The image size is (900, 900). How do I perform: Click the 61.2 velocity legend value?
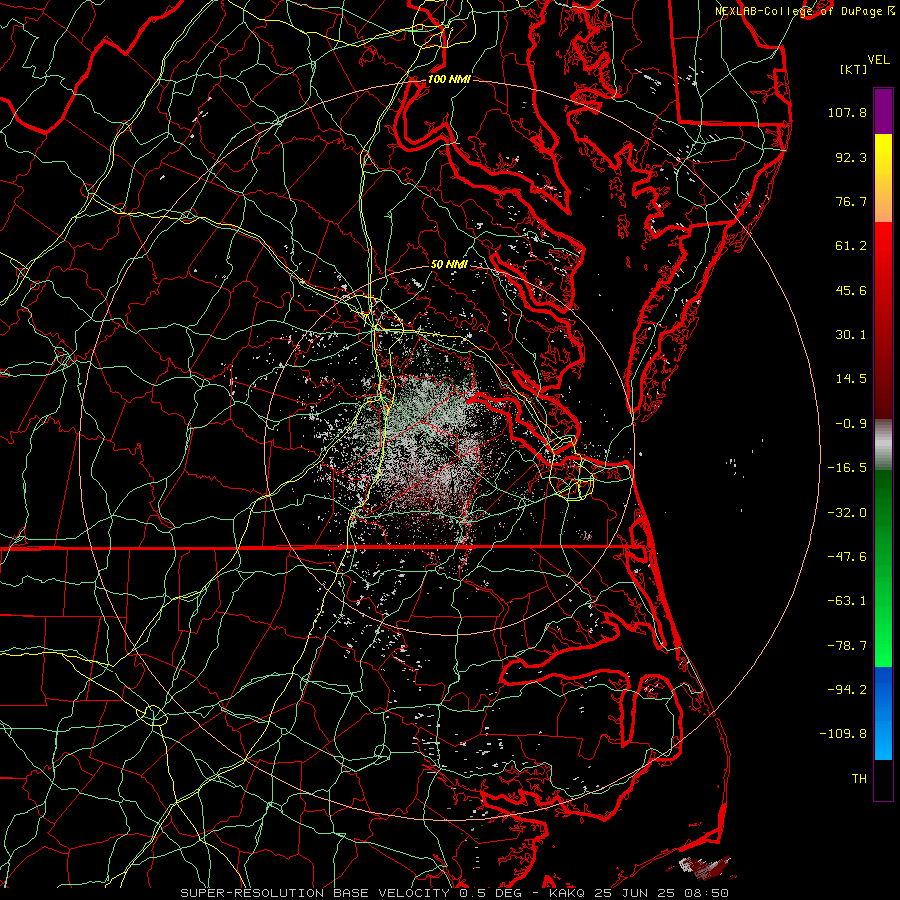pyautogui.click(x=851, y=246)
